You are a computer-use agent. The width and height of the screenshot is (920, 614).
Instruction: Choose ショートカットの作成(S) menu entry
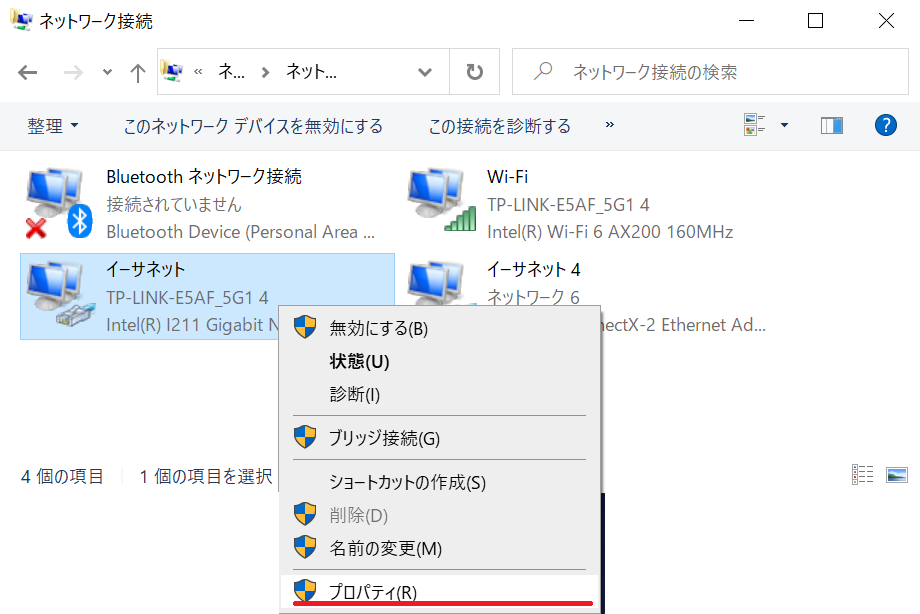point(440,482)
